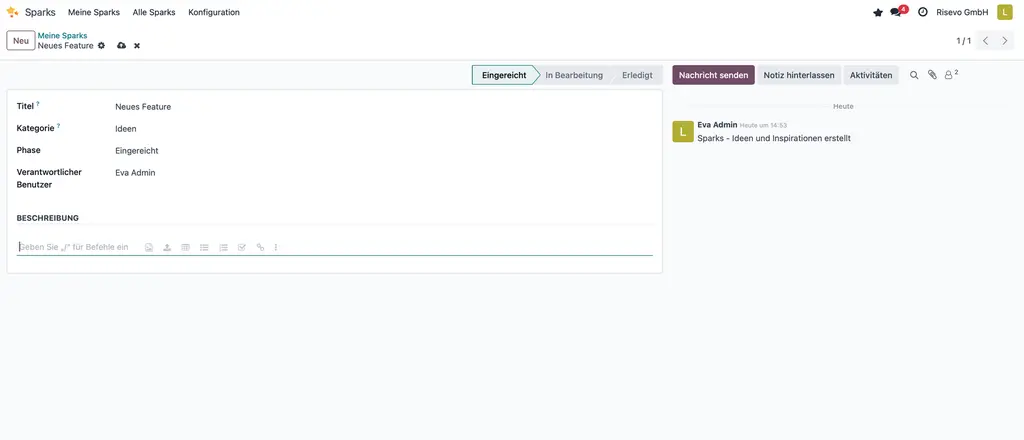
Task: Open the Kategorie dropdown showing Ideen
Action: pyautogui.click(x=384, y=129)
